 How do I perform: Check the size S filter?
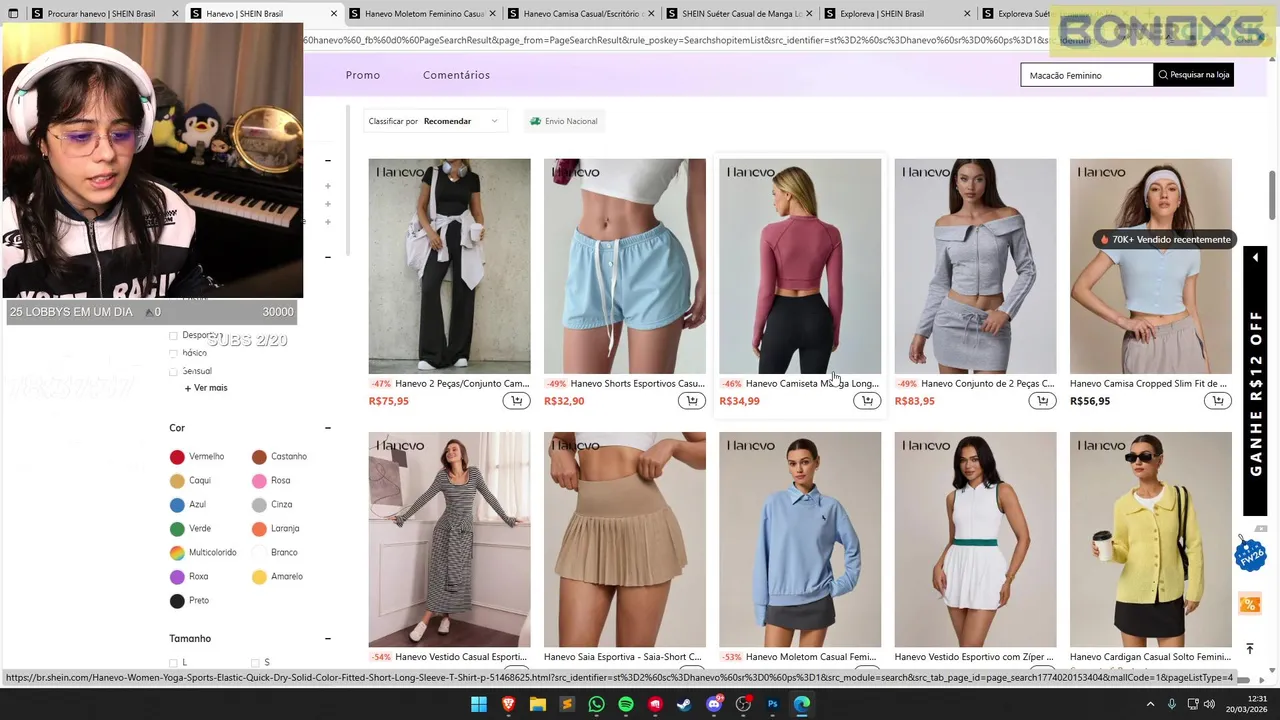(255, 663)
